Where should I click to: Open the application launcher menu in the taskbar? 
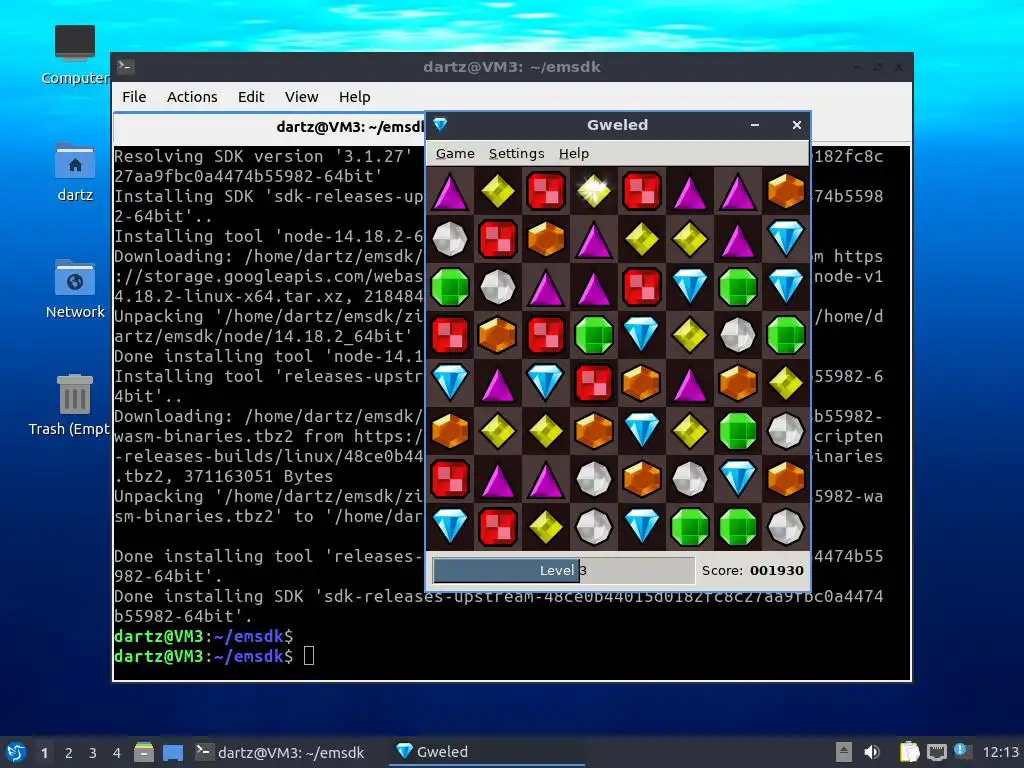pos(16,752)
